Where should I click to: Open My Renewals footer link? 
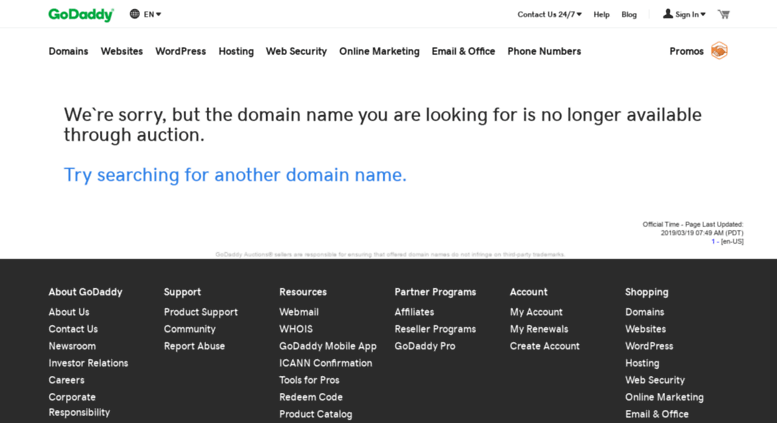539,329
